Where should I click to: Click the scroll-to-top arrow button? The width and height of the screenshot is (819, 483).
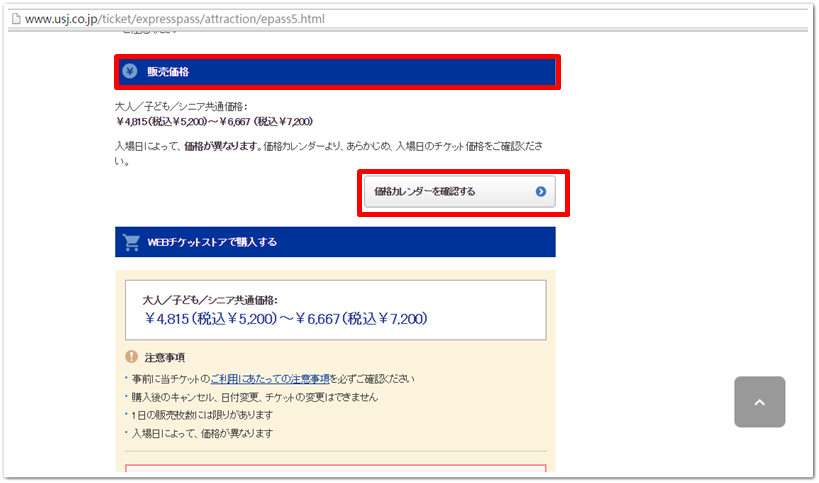(x=759, y=402)
